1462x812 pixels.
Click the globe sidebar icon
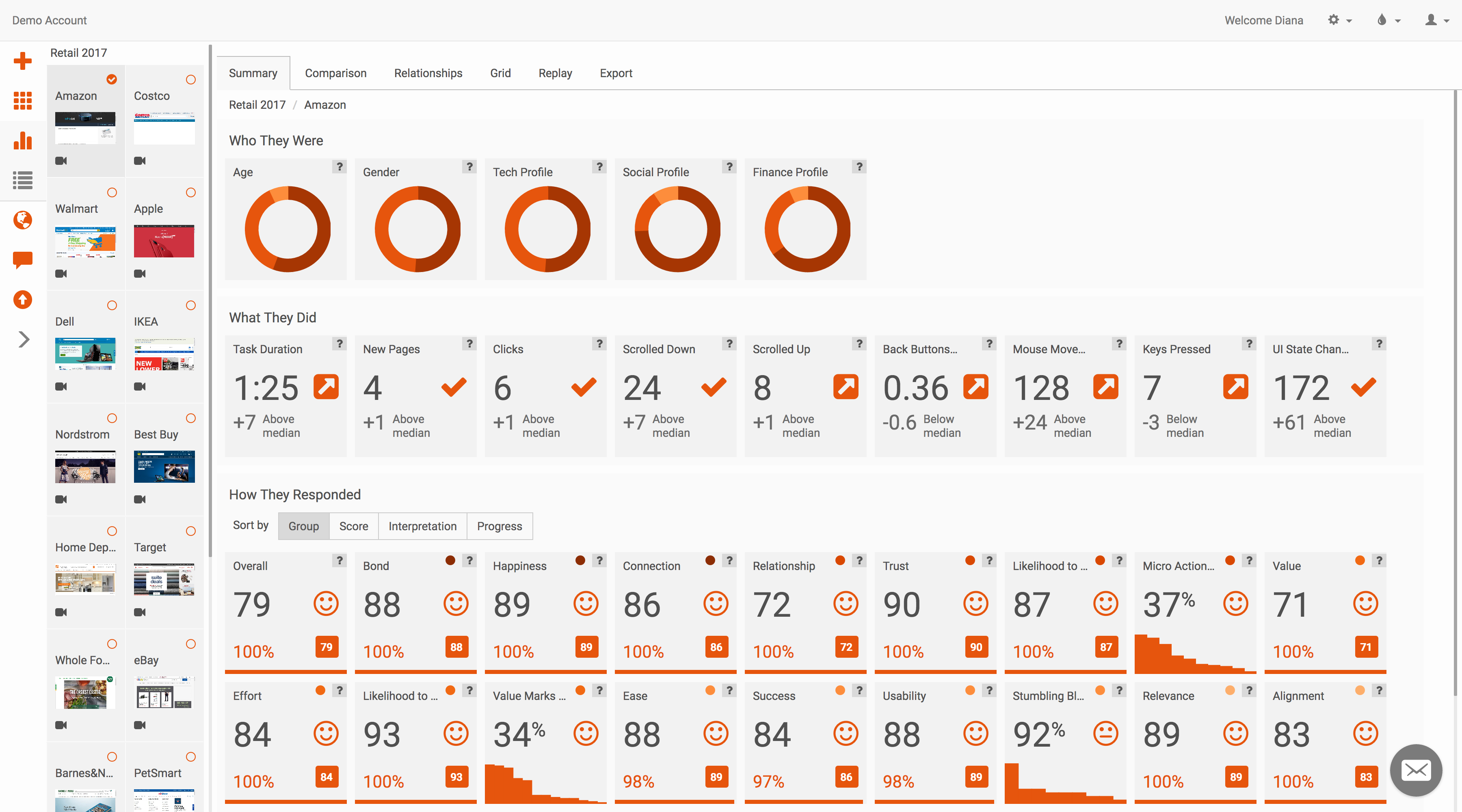pos(23,220)
